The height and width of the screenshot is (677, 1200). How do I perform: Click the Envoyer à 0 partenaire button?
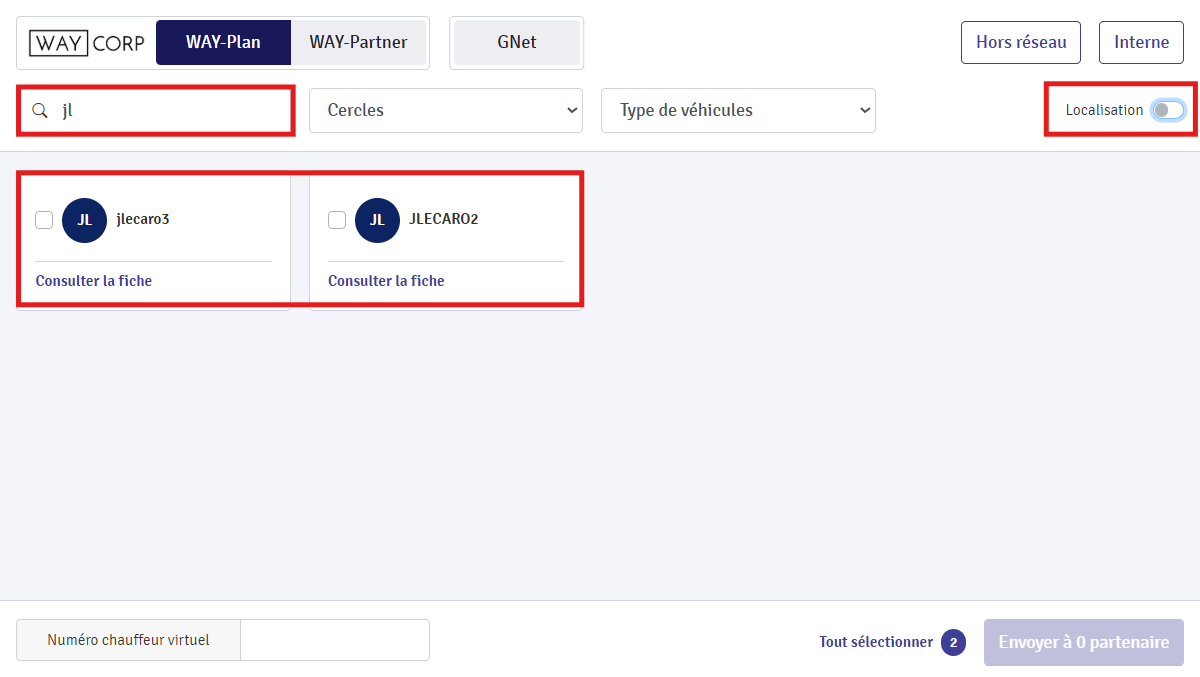pyautogui.click(x=1084, y=642)
